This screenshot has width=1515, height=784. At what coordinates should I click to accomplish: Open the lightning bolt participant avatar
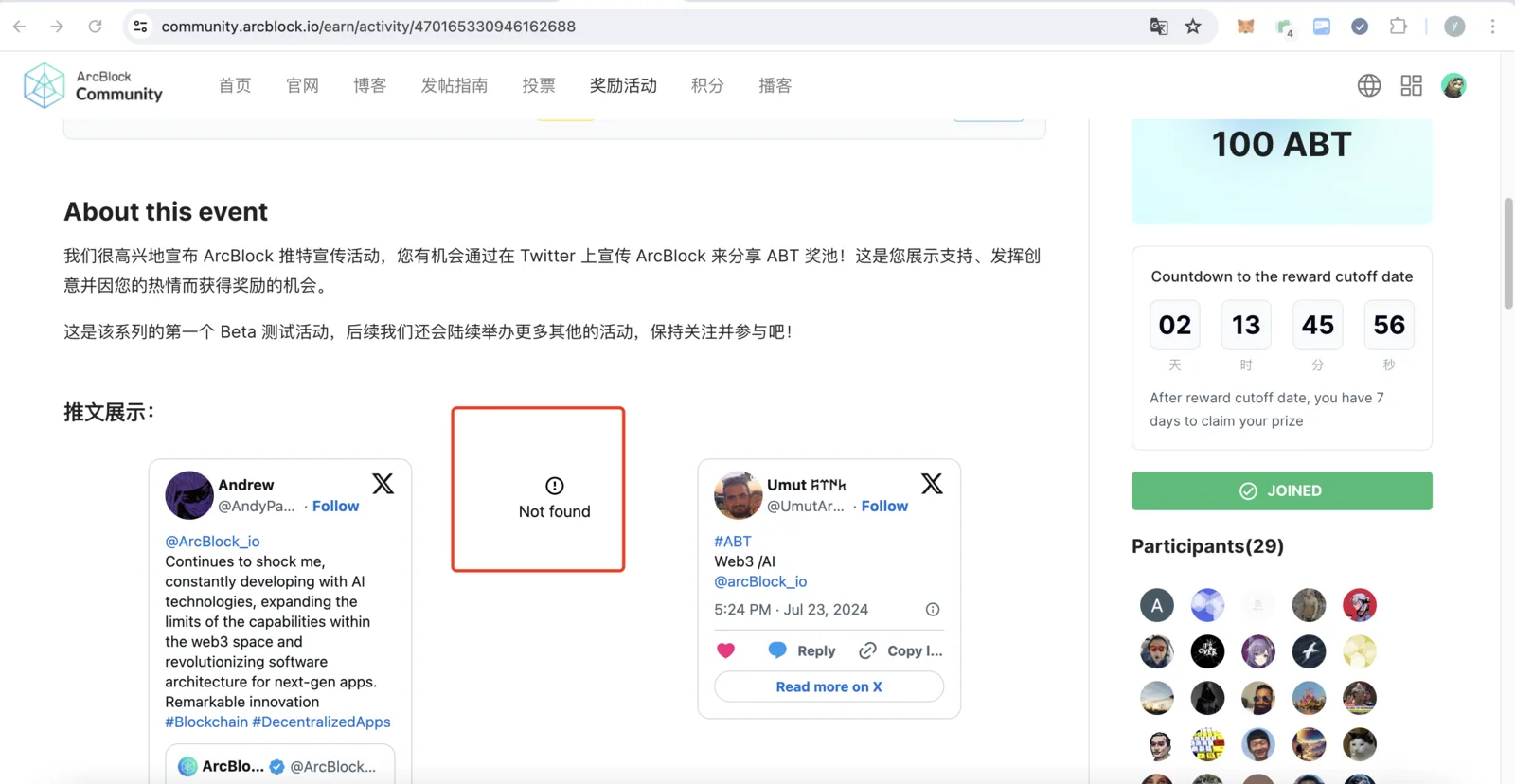[x=1309, y=651]
